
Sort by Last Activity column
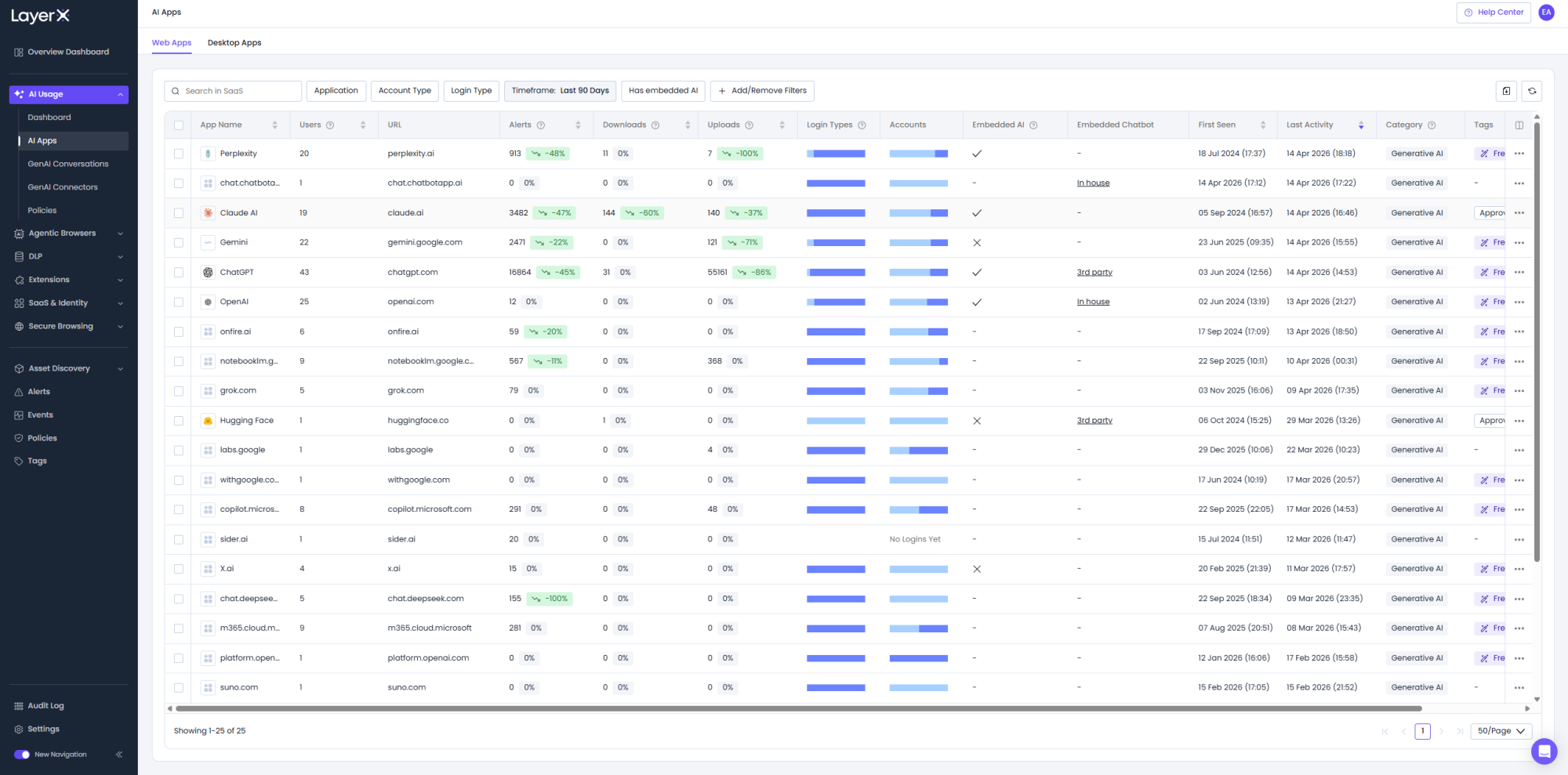click(1361, 125)
